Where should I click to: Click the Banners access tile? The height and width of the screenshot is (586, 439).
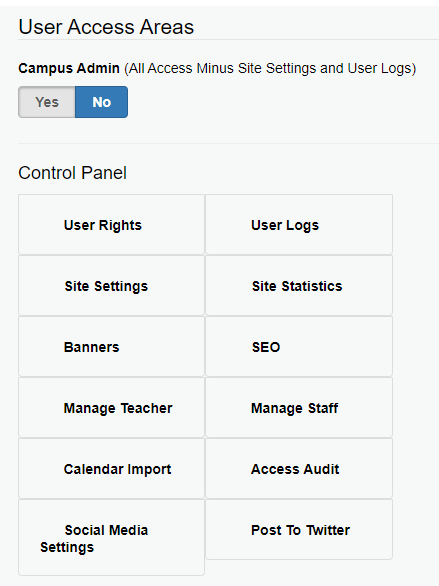pyautogui.click(x=111, y=346)
